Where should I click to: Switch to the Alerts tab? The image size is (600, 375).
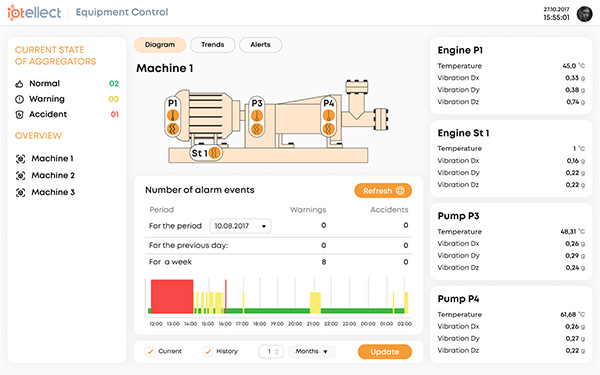click(261, 45)
